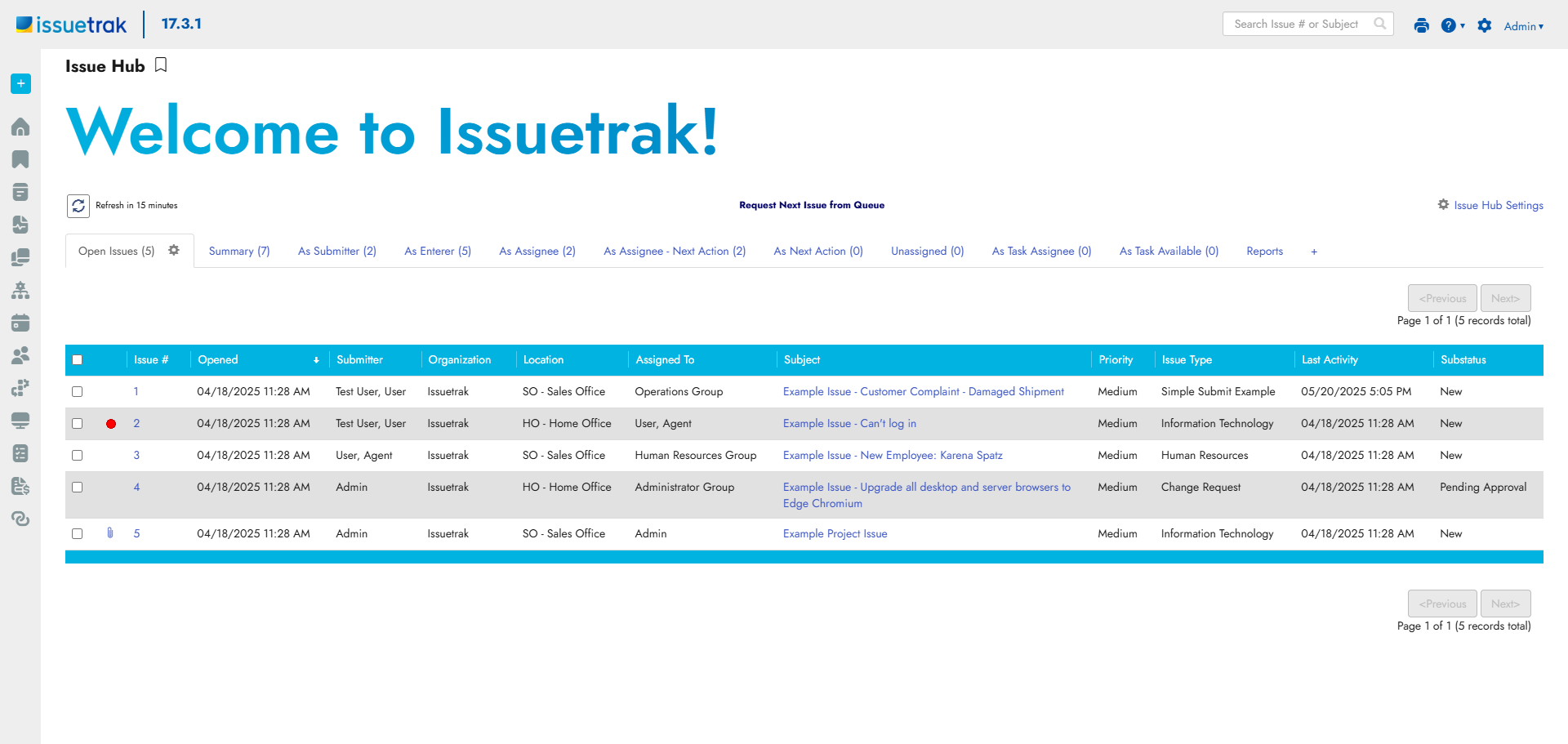
Task: Open the Admin user dropdown
Action: 1524,26
